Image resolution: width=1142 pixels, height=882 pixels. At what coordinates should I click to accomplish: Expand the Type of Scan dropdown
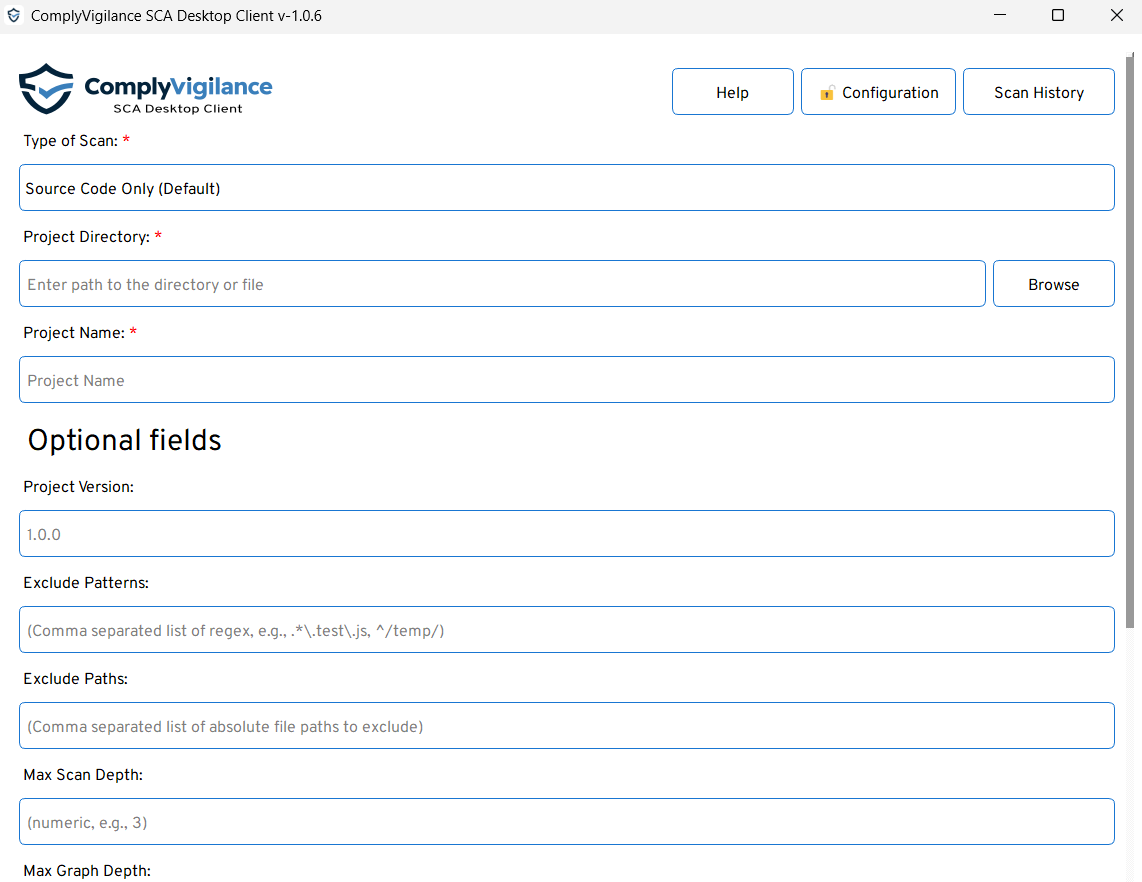566,188
